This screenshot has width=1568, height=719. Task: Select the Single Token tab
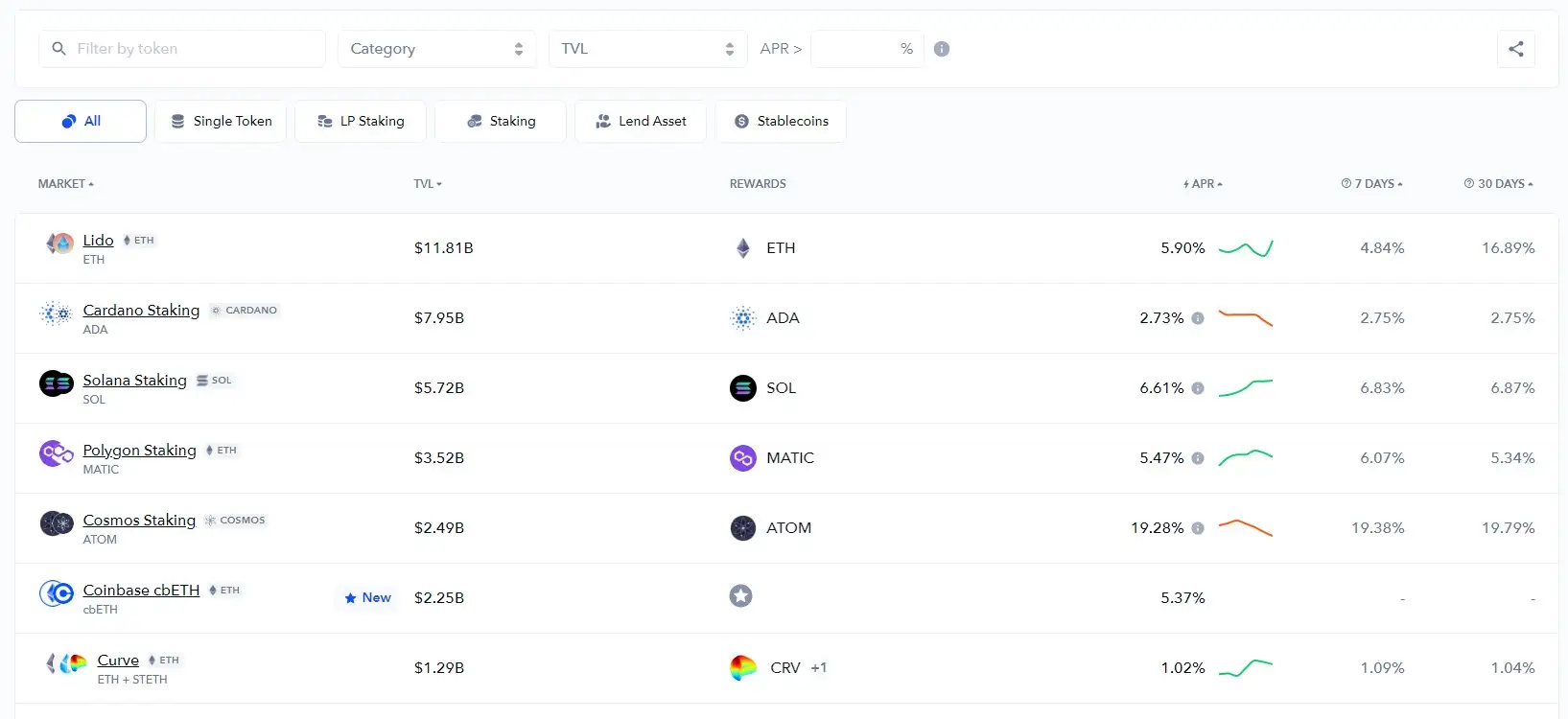pyautogui.click(x=221, y=122)
